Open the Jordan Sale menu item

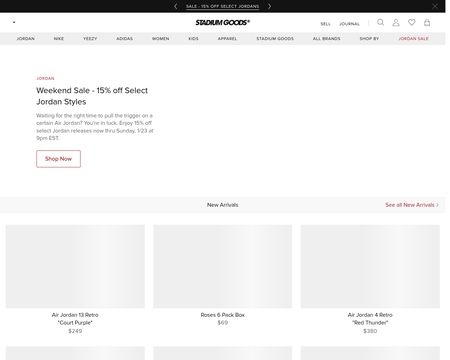[414, 39]
